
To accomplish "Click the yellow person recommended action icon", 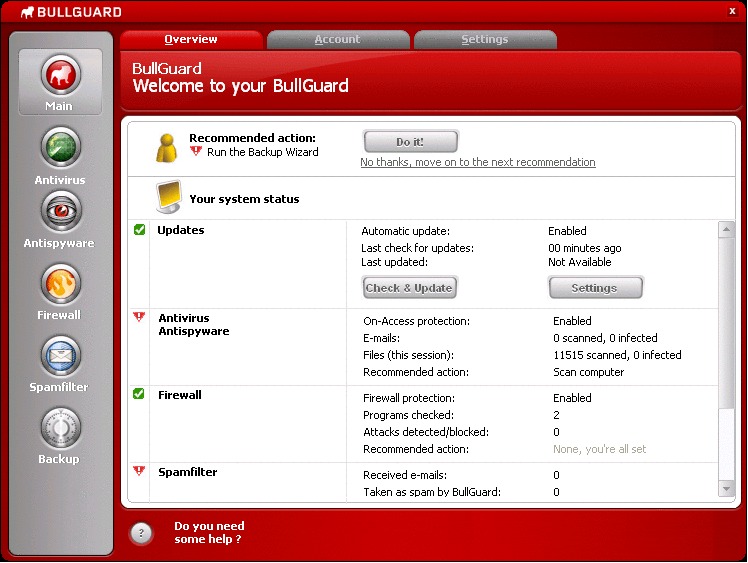I will (167, 148).
